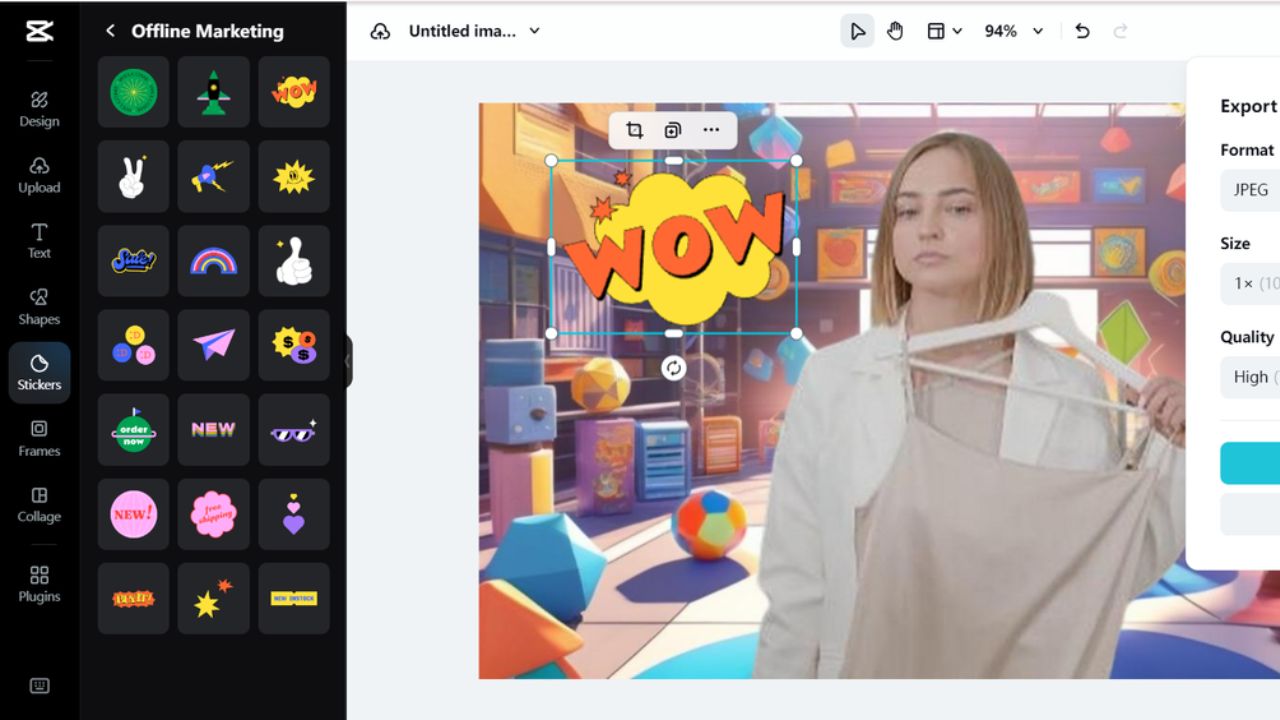Open the Text panel in the left sidebar

pos(39,240)
